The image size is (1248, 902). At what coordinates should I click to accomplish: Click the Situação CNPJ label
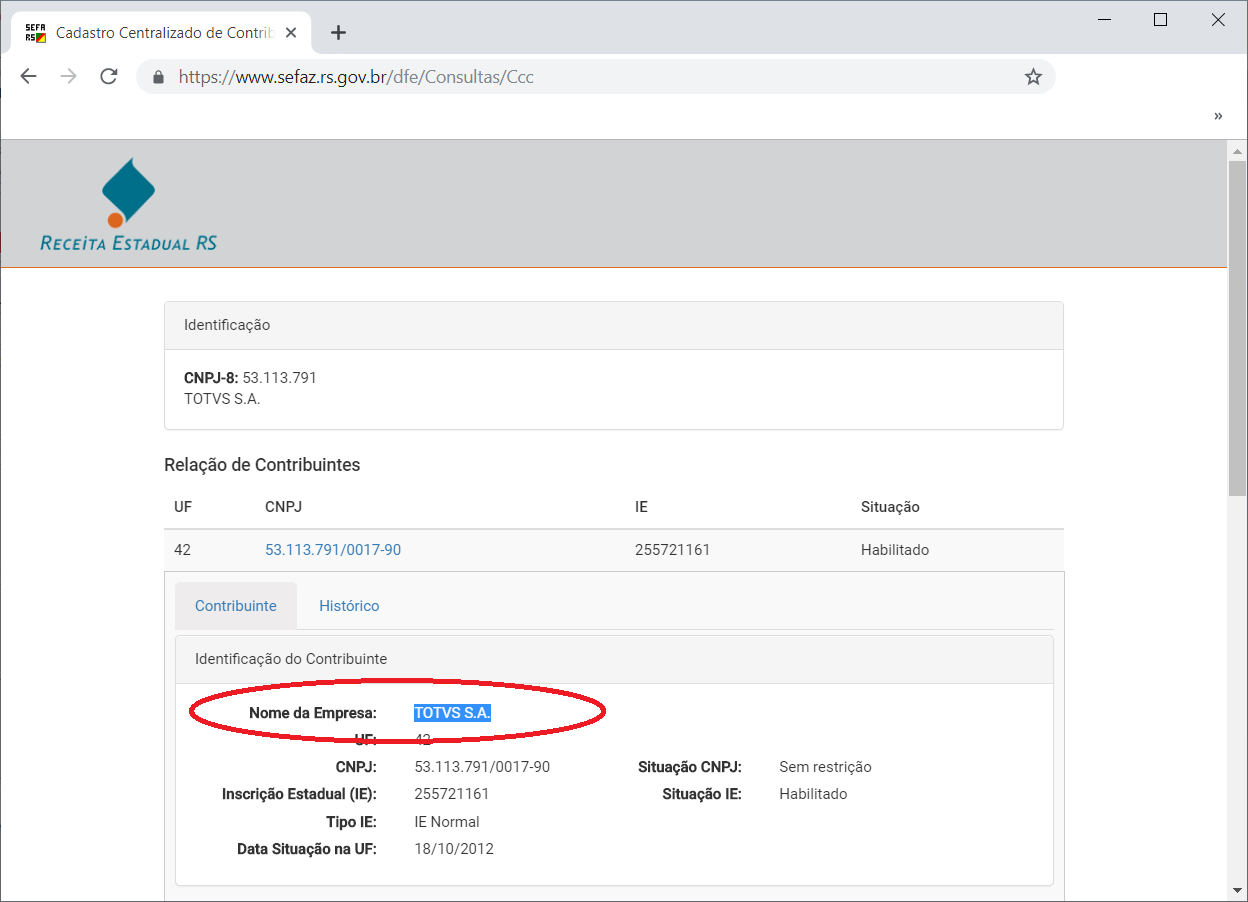(x=690, y=767)
